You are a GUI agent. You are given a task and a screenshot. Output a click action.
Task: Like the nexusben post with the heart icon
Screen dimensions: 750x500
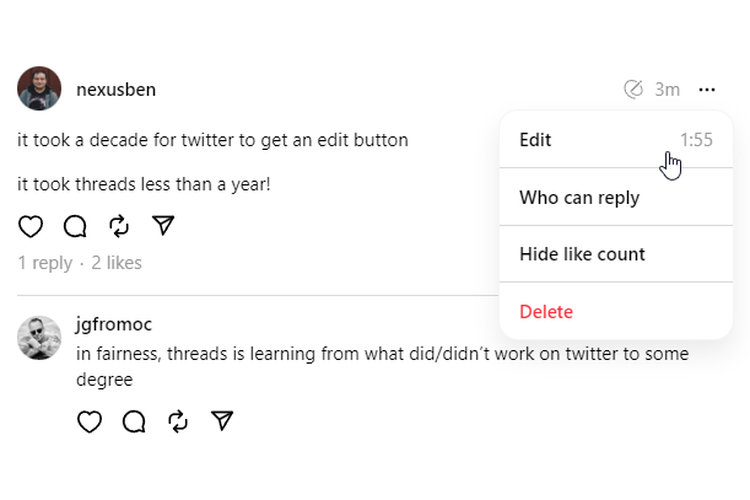(31, 226)
